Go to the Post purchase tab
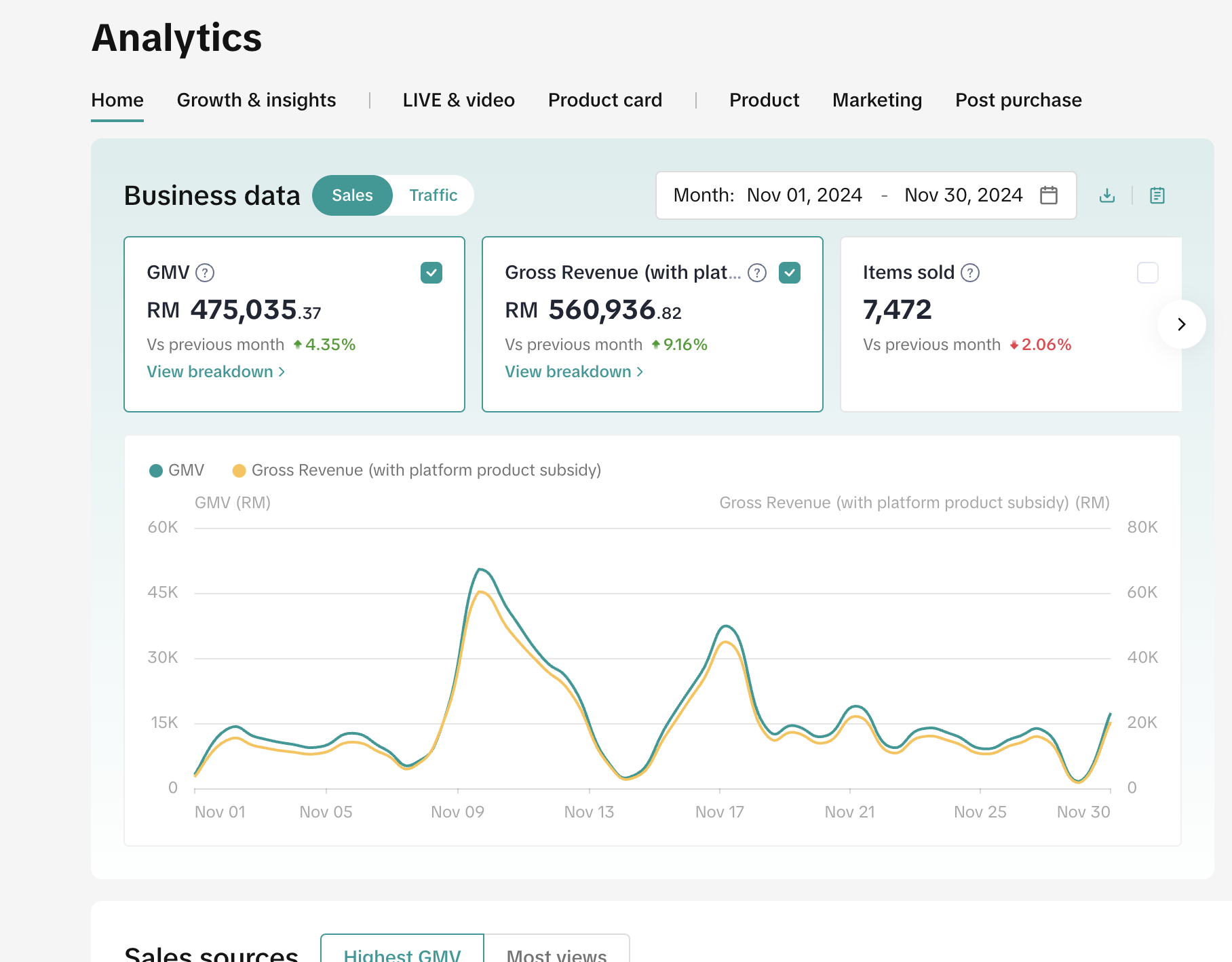 click(1018, 100)
